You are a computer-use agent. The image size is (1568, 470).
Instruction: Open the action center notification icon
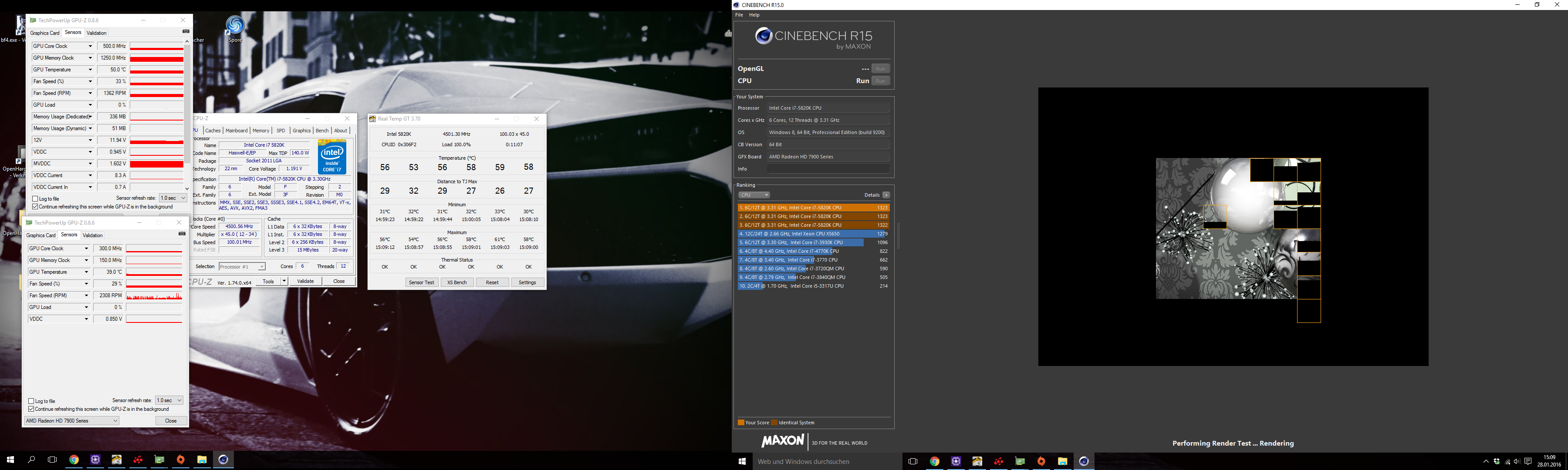(x=1527, y=461)
